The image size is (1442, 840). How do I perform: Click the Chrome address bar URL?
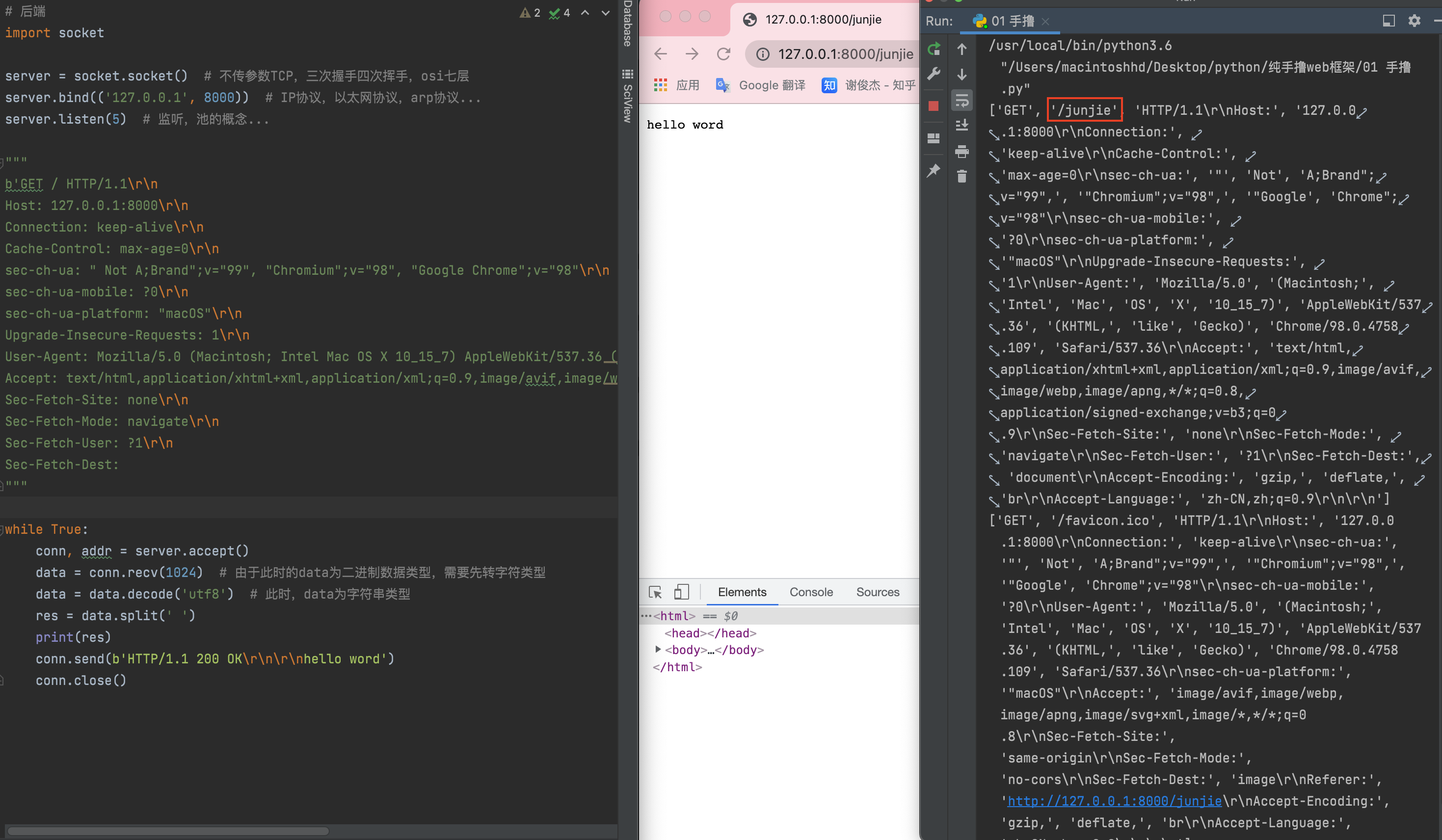845,54
